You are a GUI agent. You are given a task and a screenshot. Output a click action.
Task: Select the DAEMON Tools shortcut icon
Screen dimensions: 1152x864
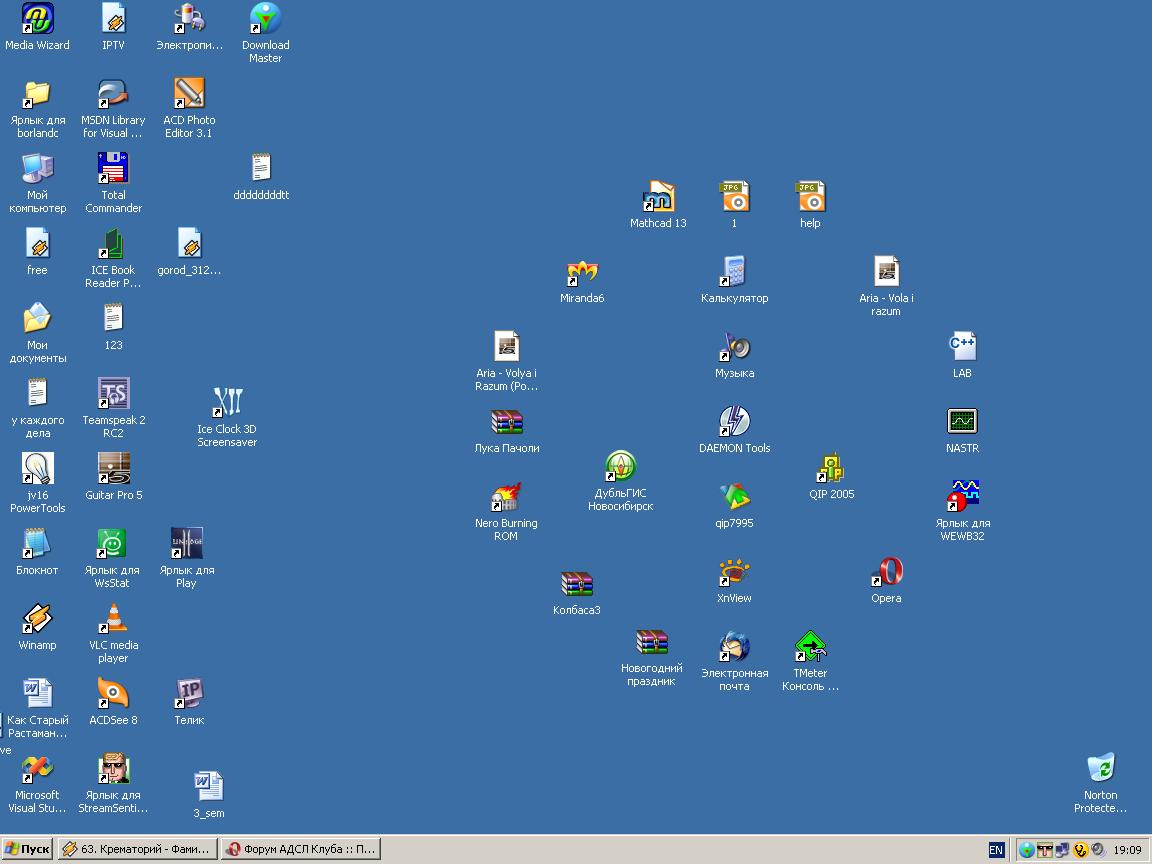click(734, 421)
